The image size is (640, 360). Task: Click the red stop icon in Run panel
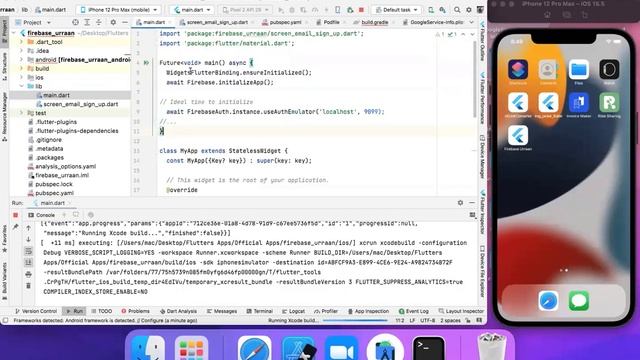point(16,215)
